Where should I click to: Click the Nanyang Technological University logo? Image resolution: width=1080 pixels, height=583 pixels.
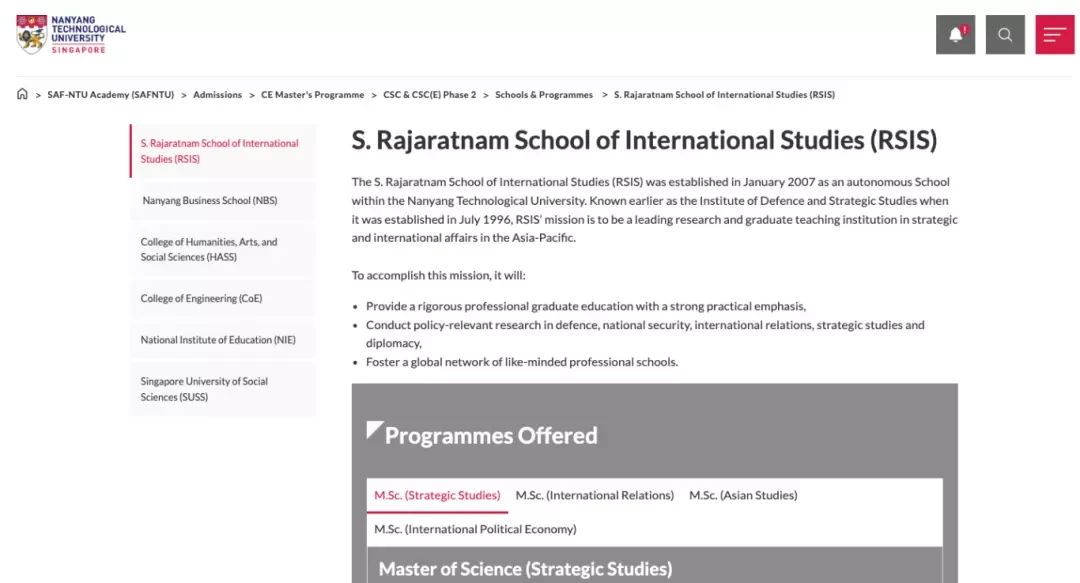pos(71,34)
